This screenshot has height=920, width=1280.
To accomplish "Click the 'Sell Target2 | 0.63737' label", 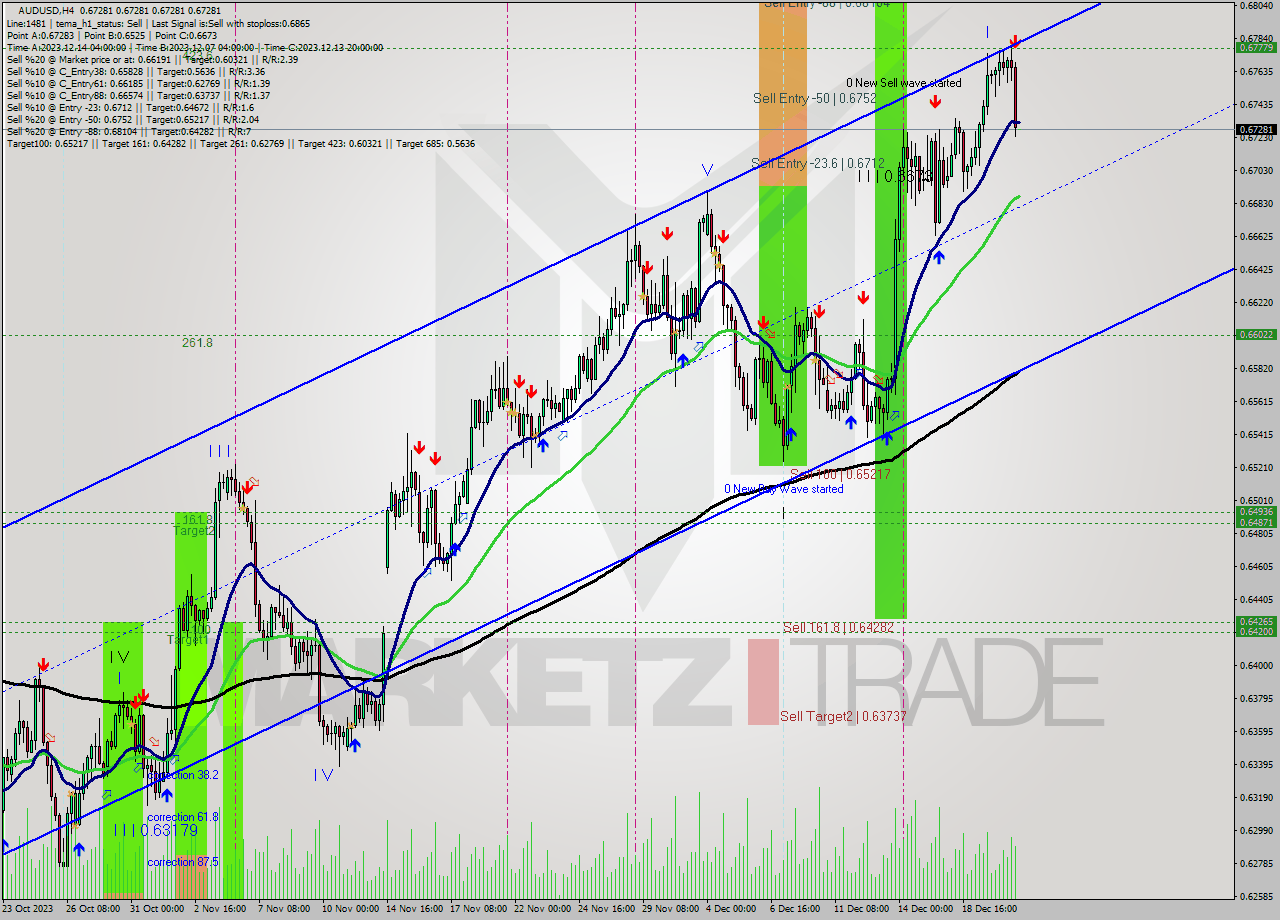I will click(x=843, y=716).
